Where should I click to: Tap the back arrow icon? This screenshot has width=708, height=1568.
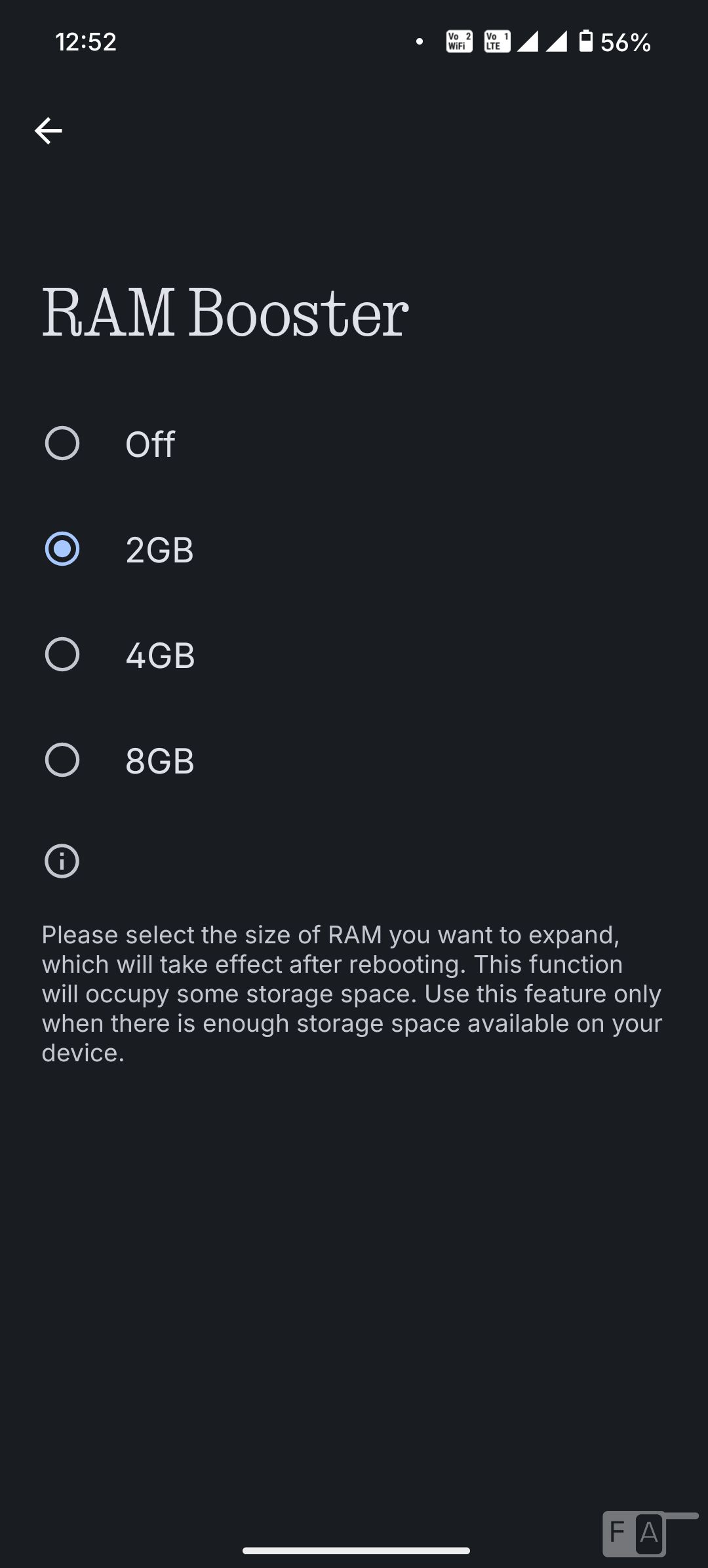click(x=49, y=131)
